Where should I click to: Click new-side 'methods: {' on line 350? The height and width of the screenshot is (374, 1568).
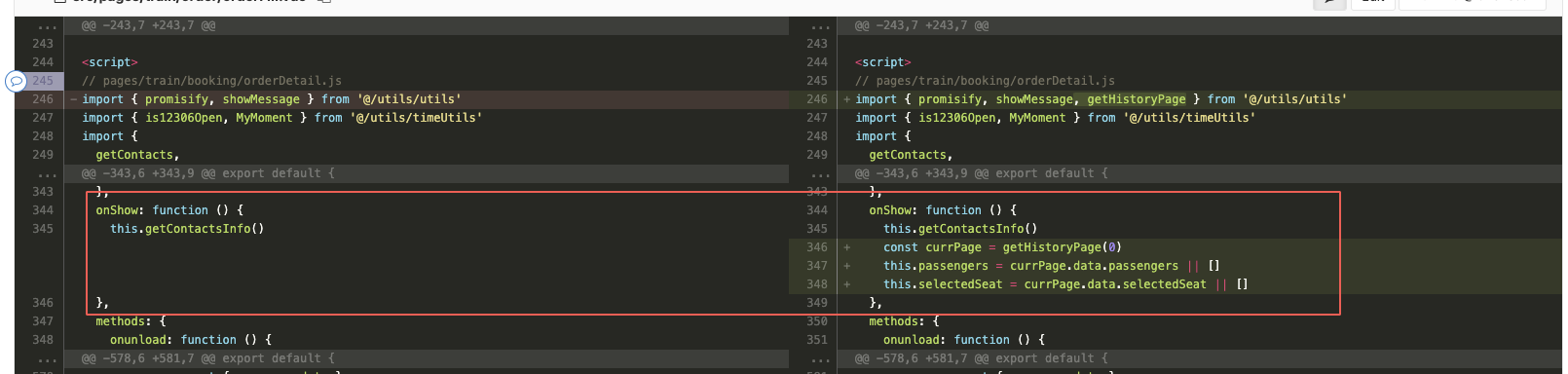click(904, 321)
